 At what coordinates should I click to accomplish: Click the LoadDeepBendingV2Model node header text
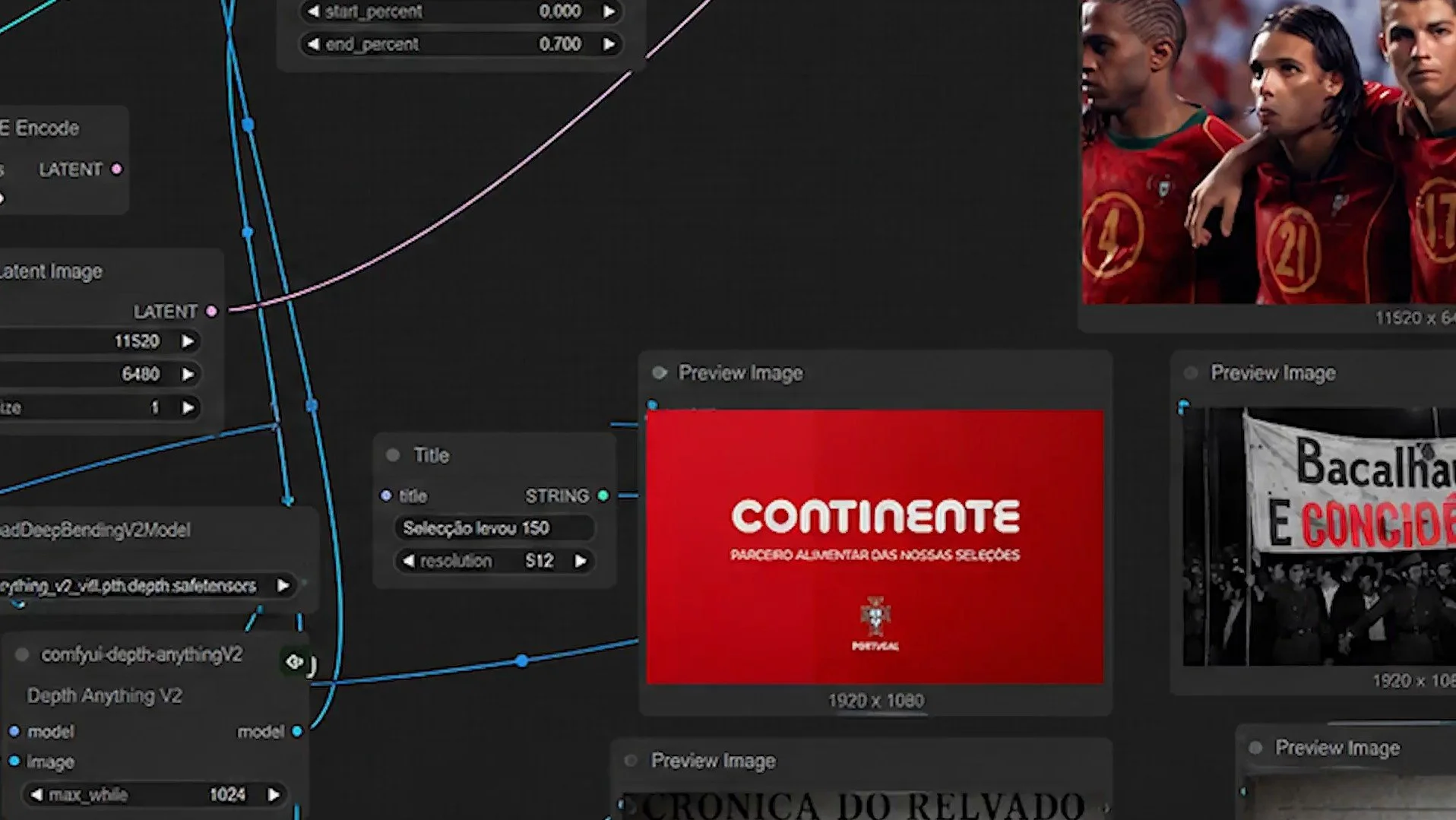pyautogui.click(x=95, y=530)
